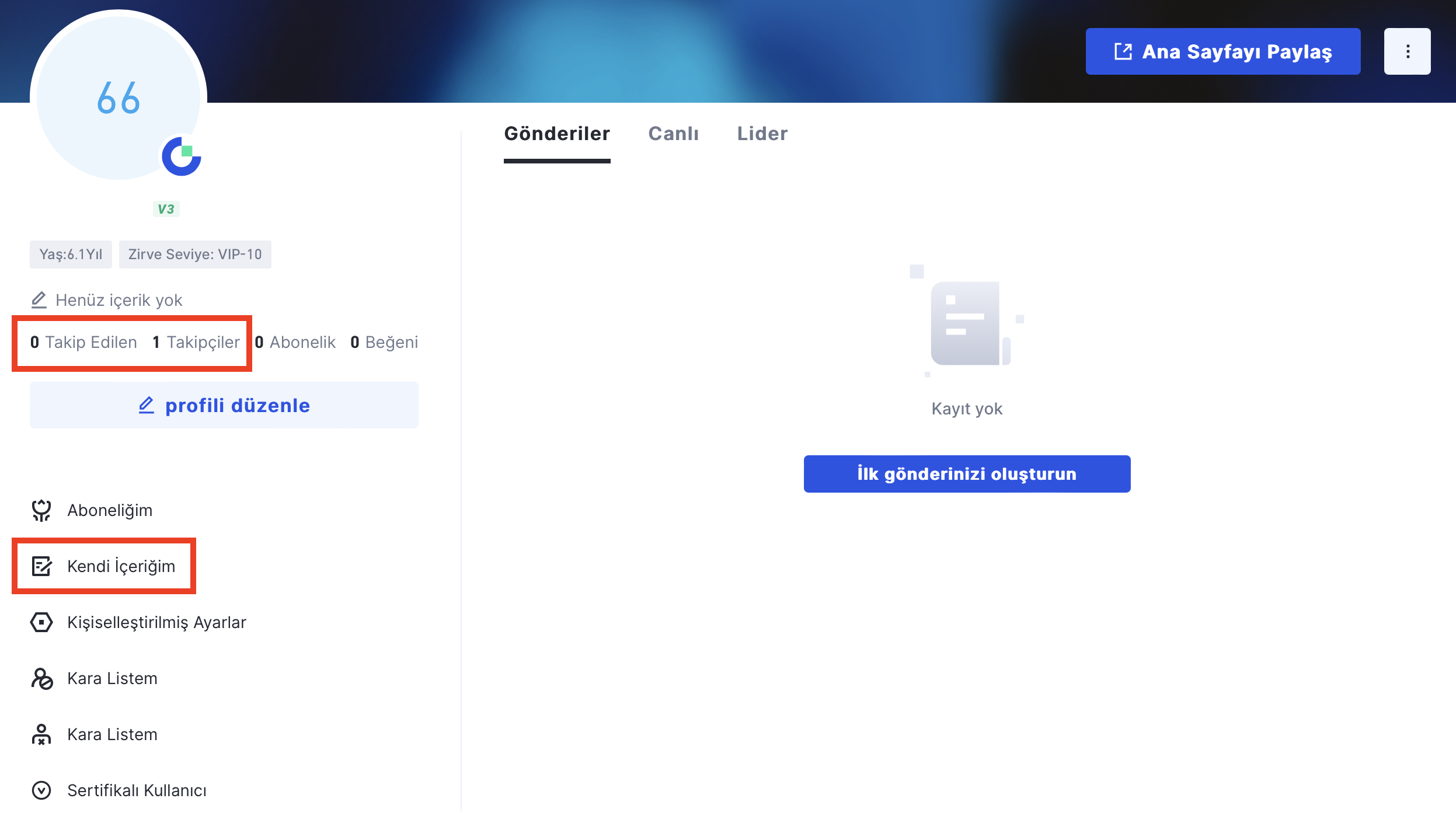Viewport: 1456px width, 816px height.
Task: Switch to the Canlı tab
Action: [x=673, y=134]
